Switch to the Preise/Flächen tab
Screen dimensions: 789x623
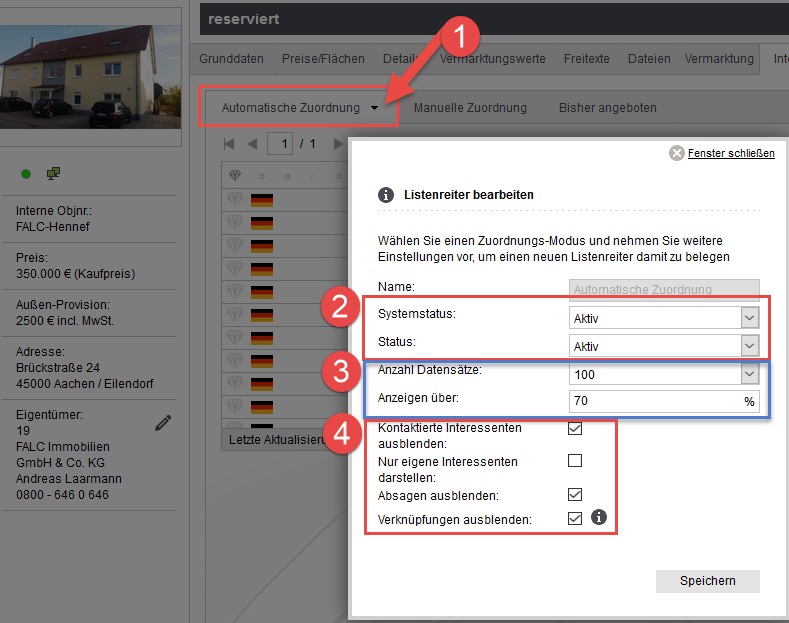(x=319, y=59)
